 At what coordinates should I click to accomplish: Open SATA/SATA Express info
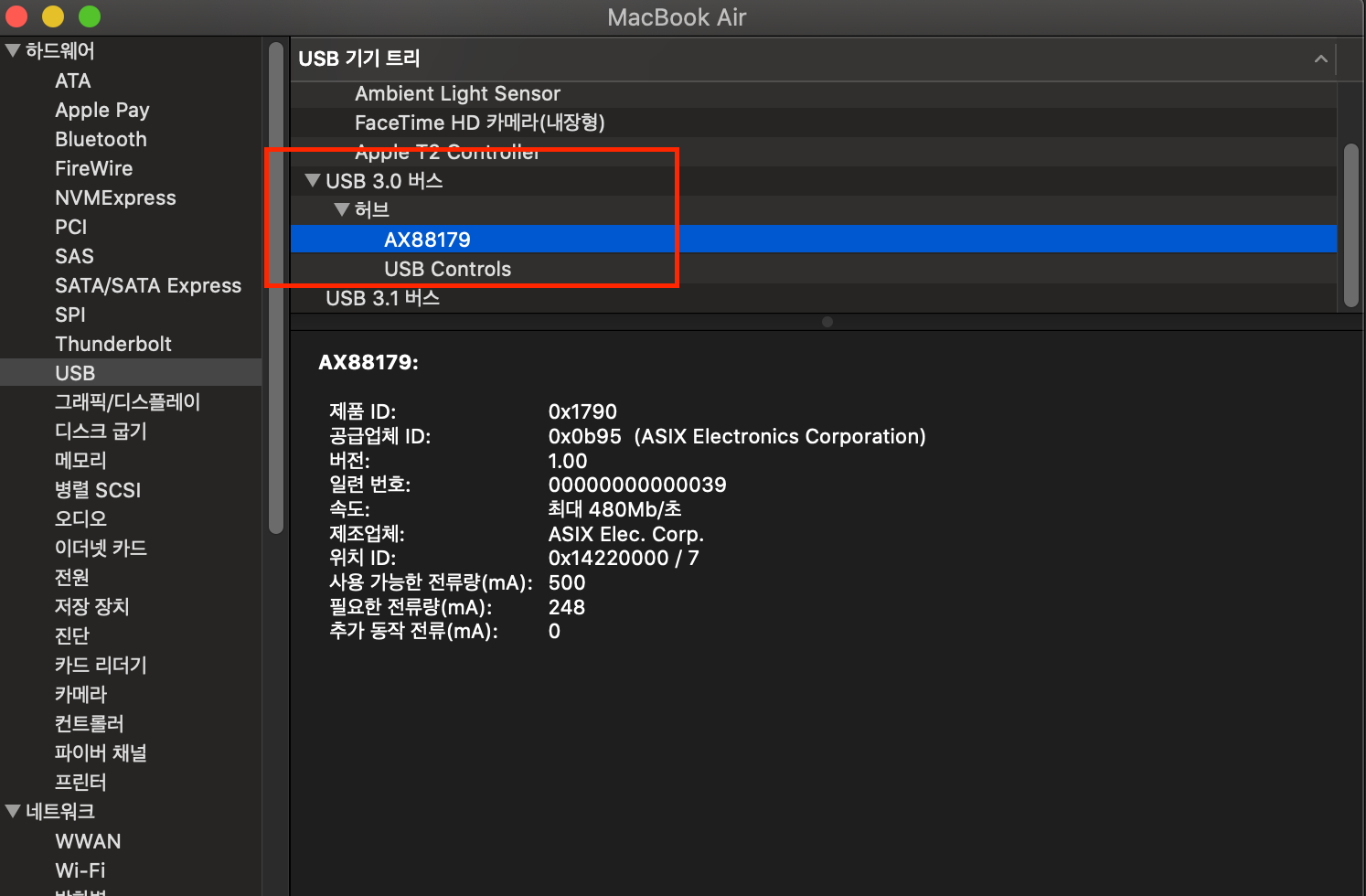pyautogui.click(x=148, y=285)
